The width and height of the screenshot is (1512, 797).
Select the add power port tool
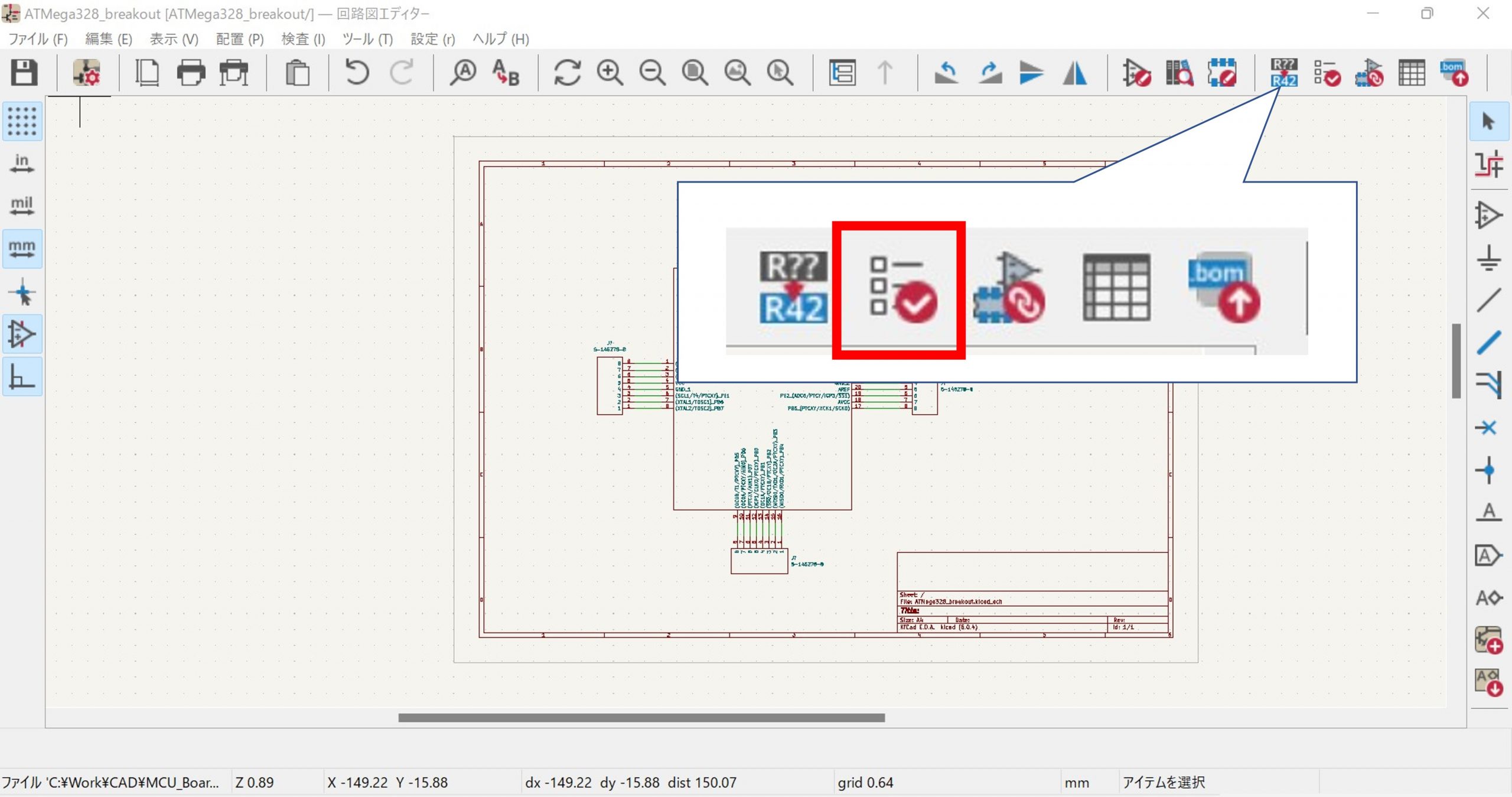point(1489,258)
